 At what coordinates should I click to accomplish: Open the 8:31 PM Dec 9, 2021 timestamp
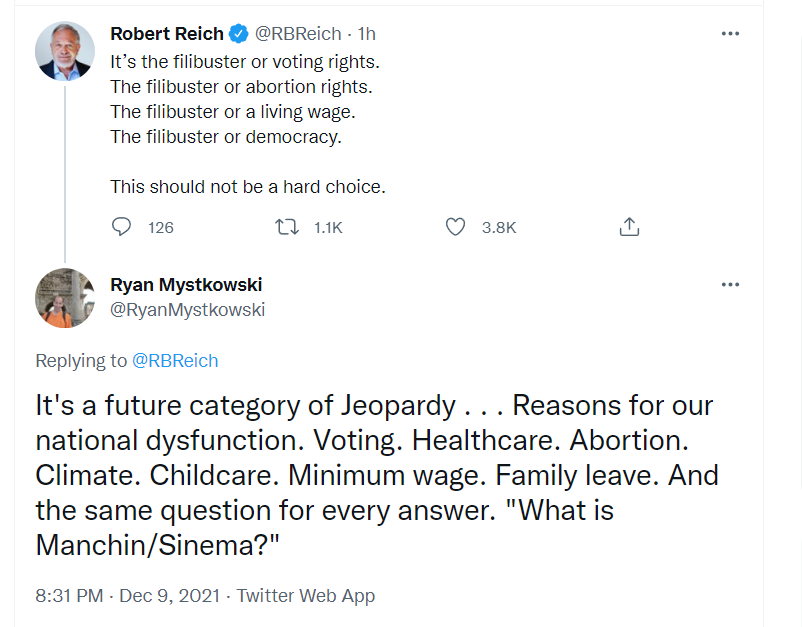click(130, 596)
